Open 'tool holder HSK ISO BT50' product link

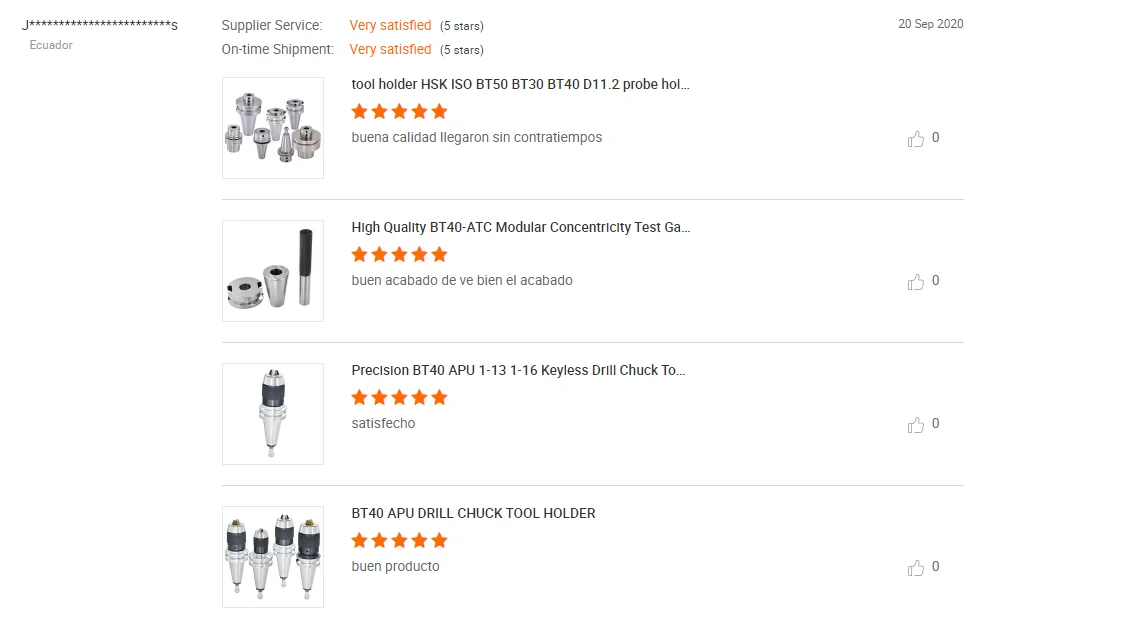(521, 84)
